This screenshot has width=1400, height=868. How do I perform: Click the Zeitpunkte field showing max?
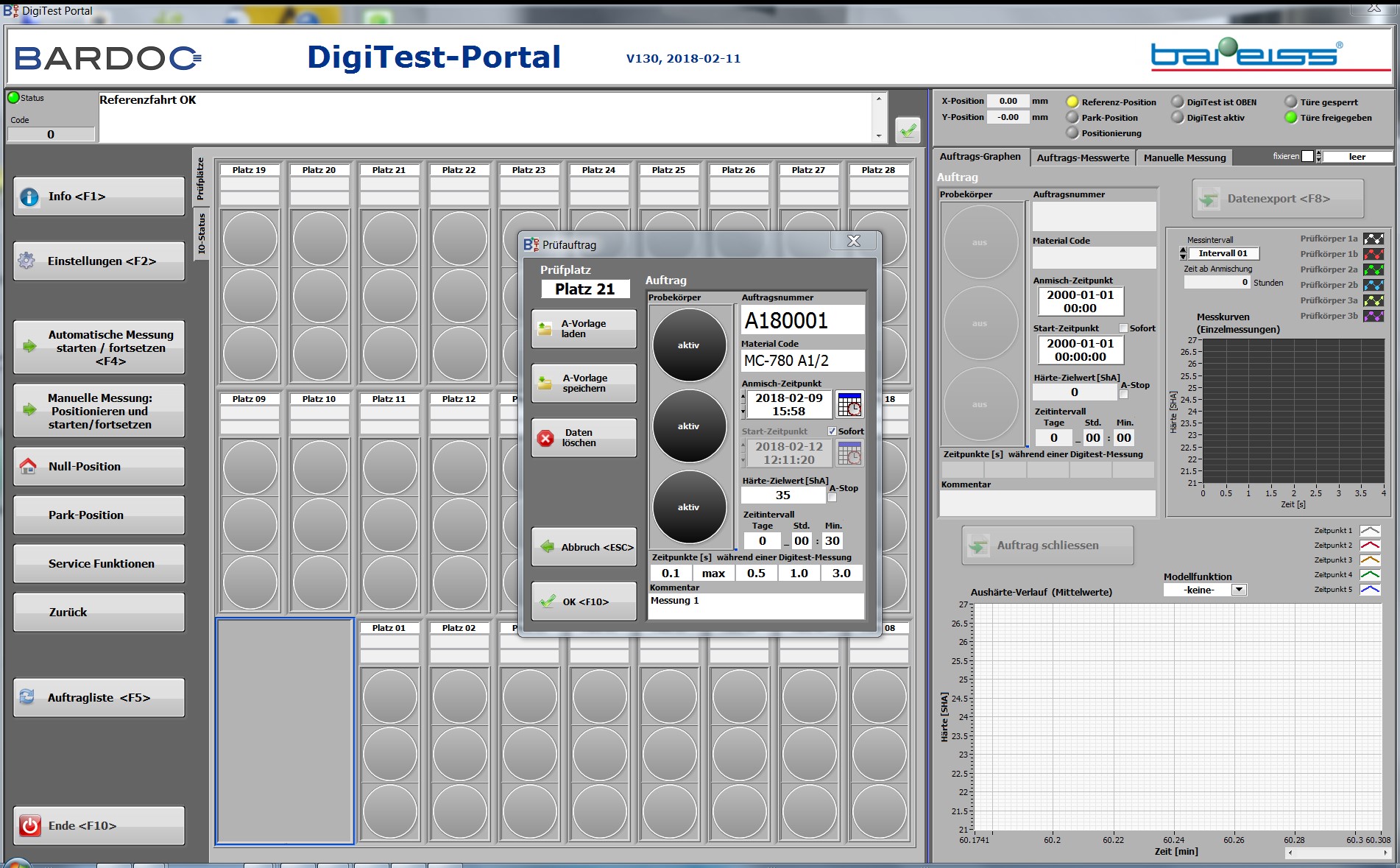tap(713, 574)
